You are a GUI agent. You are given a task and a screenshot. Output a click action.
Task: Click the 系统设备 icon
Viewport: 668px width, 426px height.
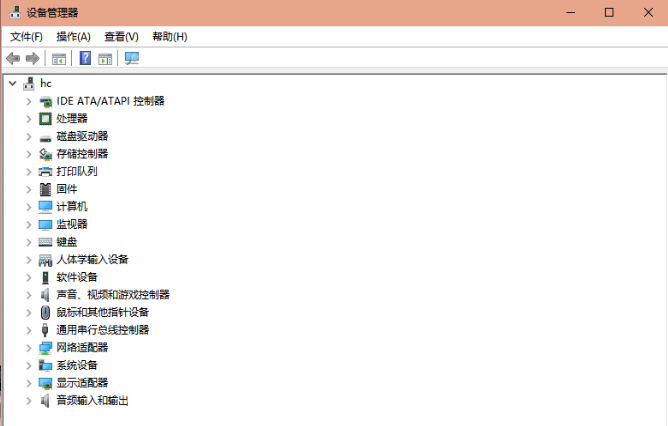click(x=45, y=366)
